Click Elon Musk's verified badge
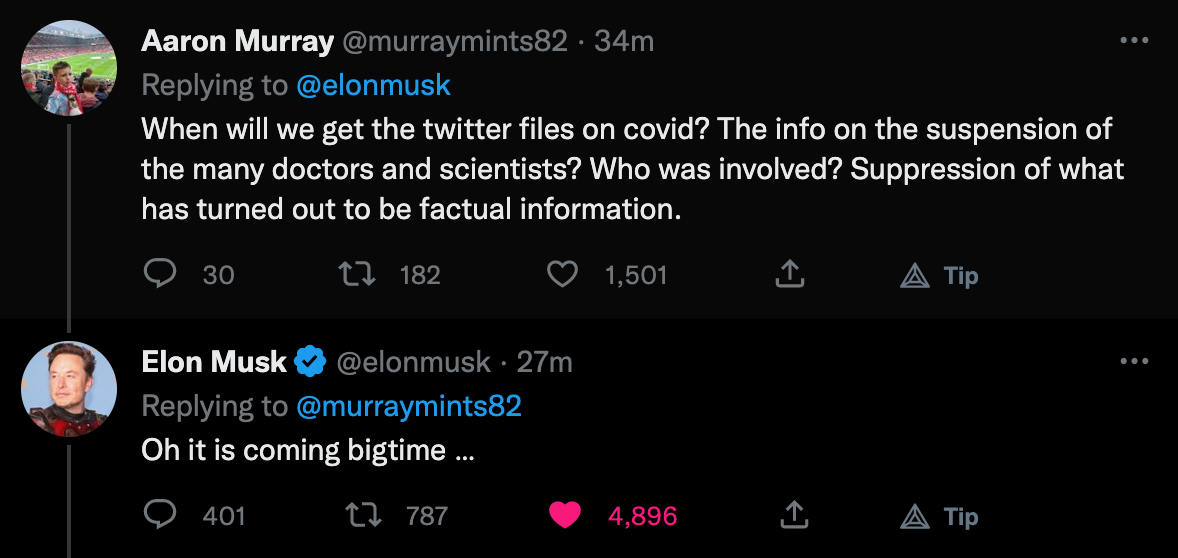The width and height of the screenshot is (1178, 558). click(x=309, y=362)
